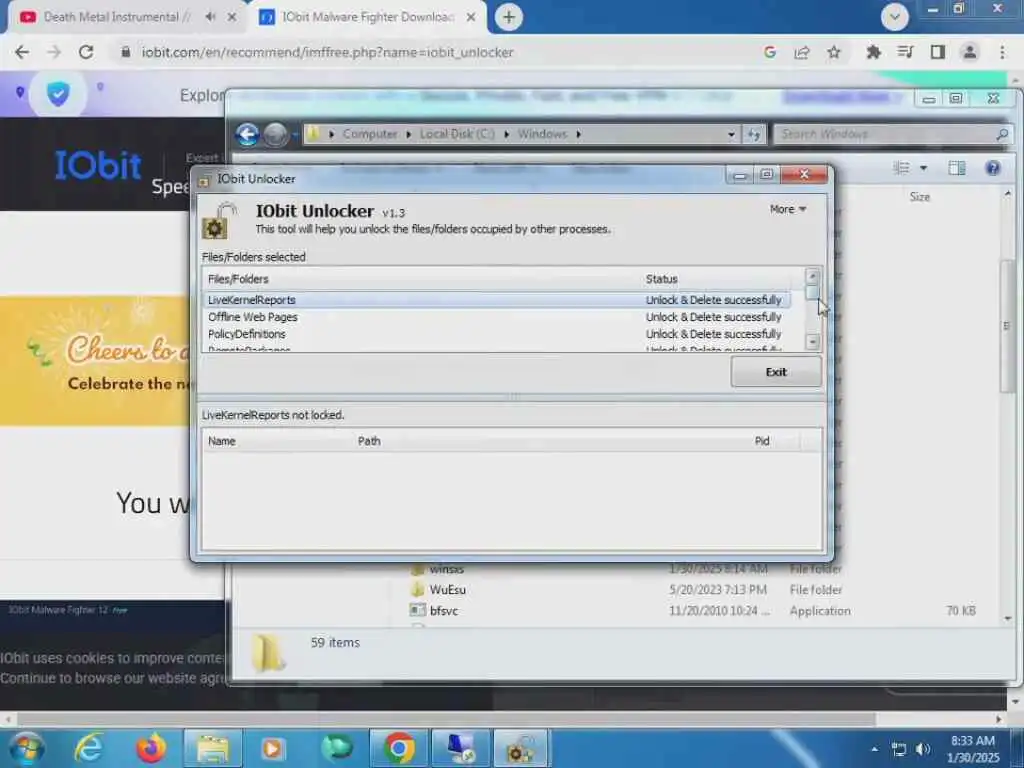Select the winsxs folder in Explorer

pyautogui.click(x=438, y=569)
